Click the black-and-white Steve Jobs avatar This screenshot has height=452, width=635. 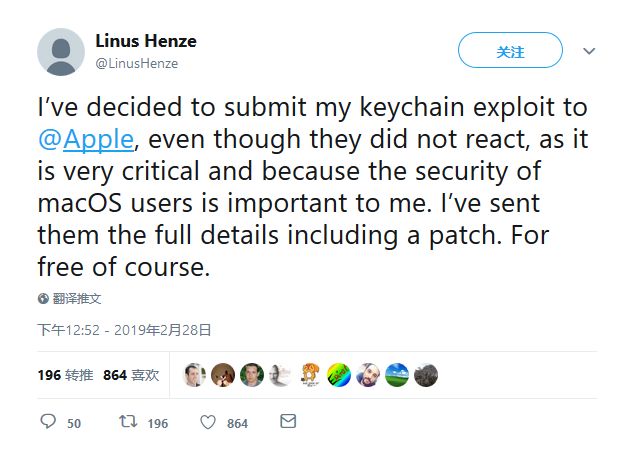tap(281, 375)
